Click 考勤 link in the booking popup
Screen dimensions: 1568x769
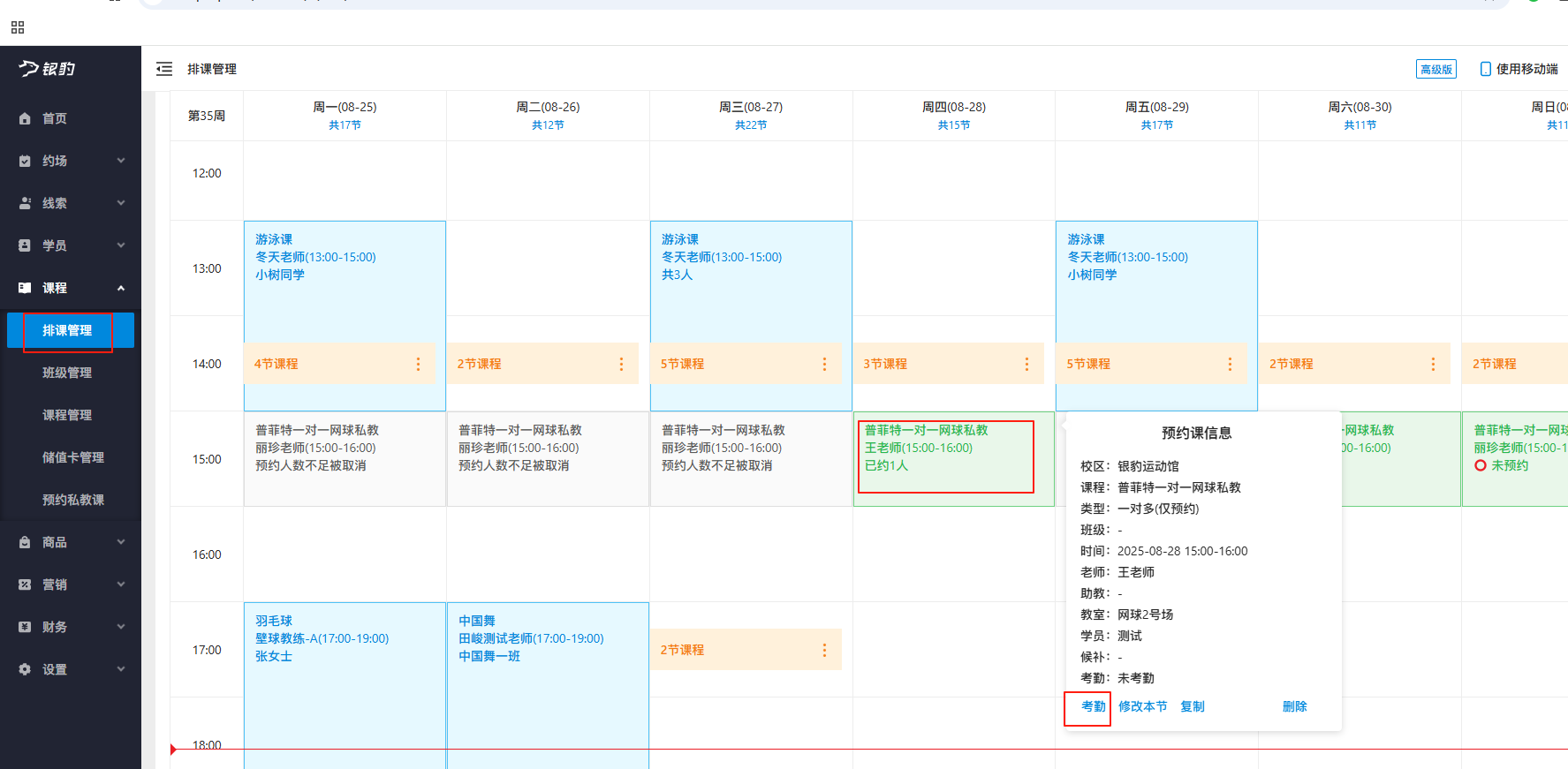pyautogui.click(x=1093, y=706)
